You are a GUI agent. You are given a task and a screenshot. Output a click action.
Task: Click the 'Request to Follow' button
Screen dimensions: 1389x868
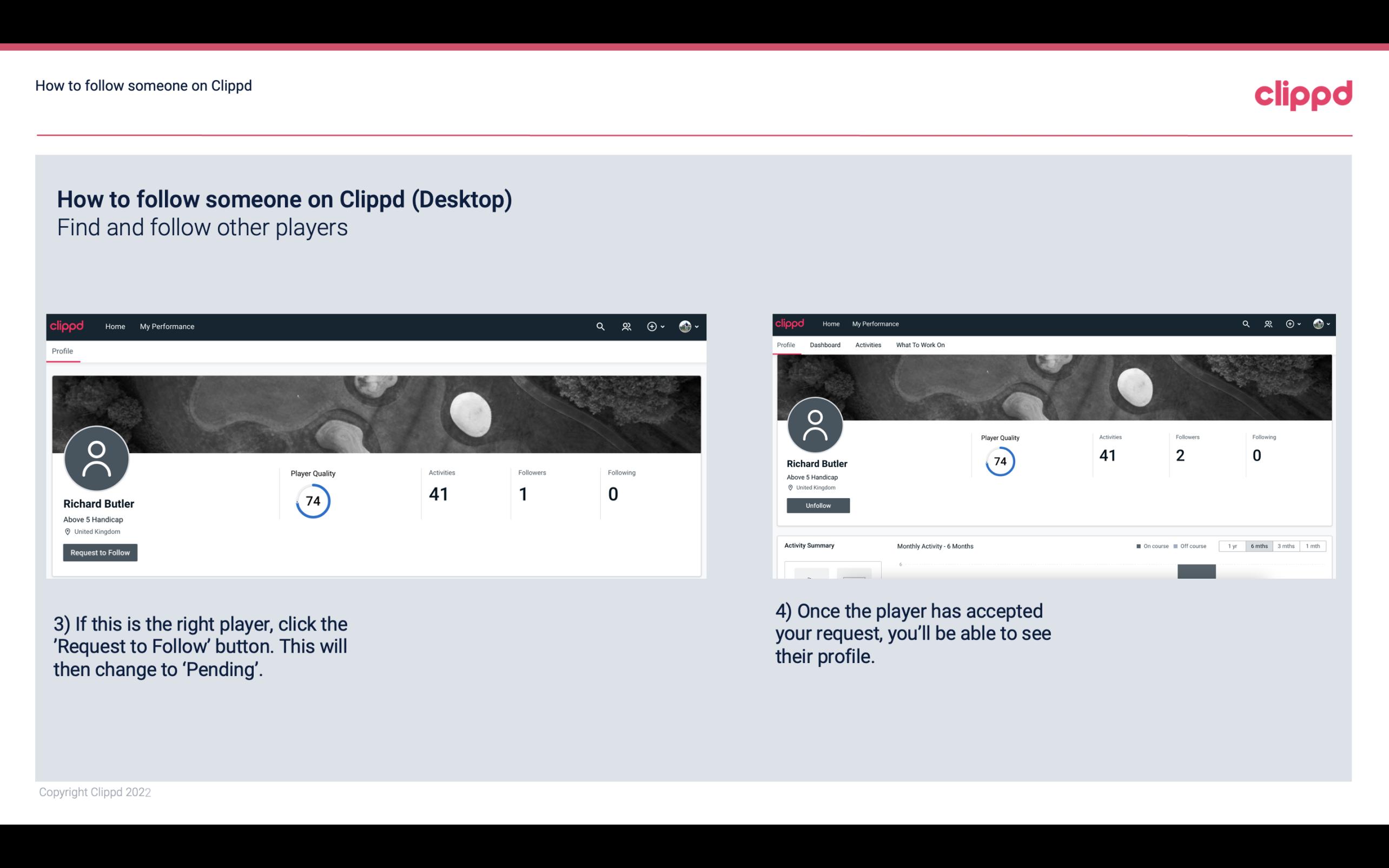tap(100, 552)
